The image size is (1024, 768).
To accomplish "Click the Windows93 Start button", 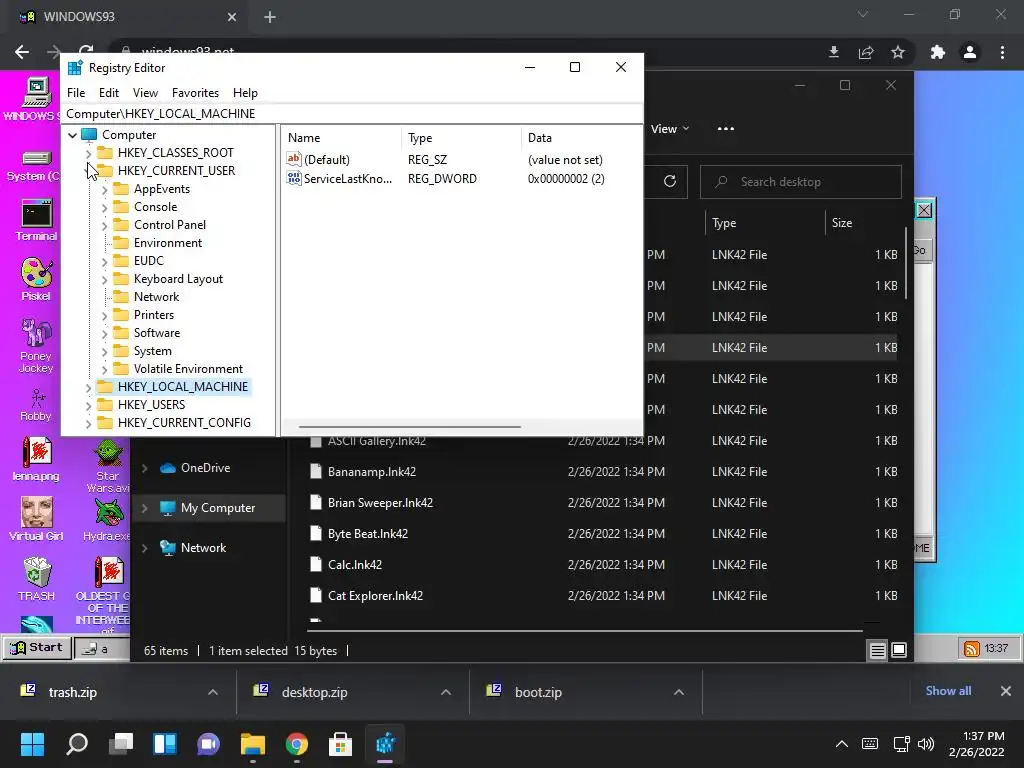I will point(37,648).
